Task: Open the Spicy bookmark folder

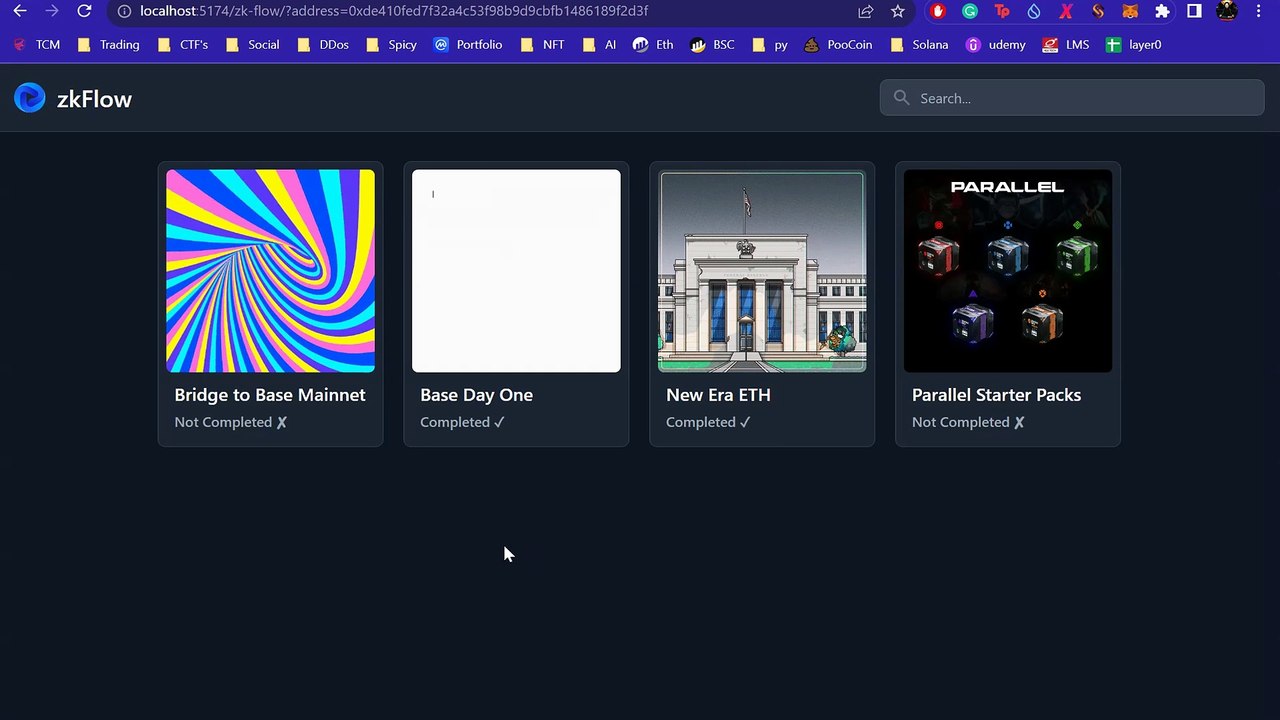Action: tap(392, 45)
